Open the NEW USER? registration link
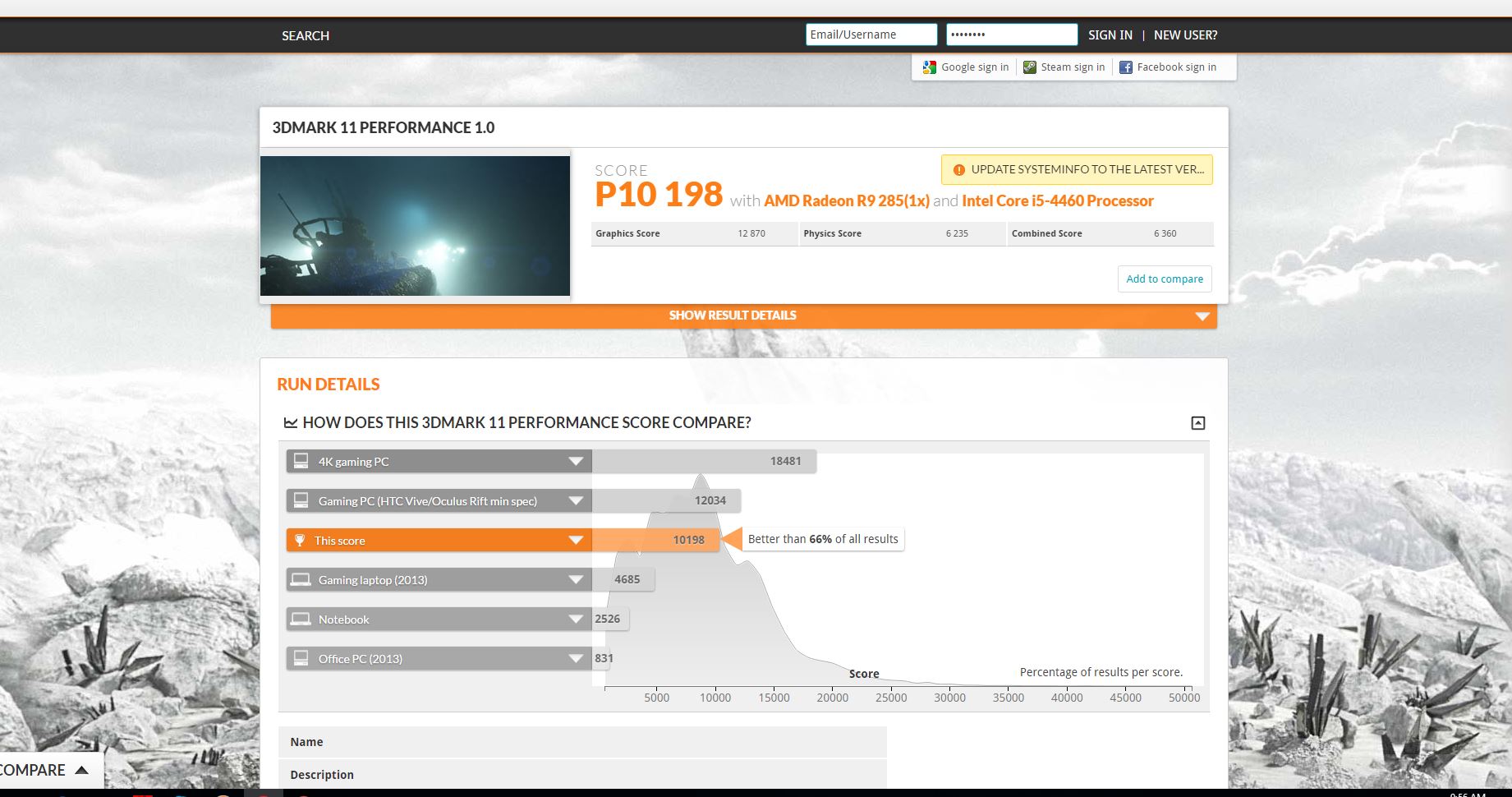Image resolution: width=1512 pixels, height=797 pixels. coord(1186,35)
